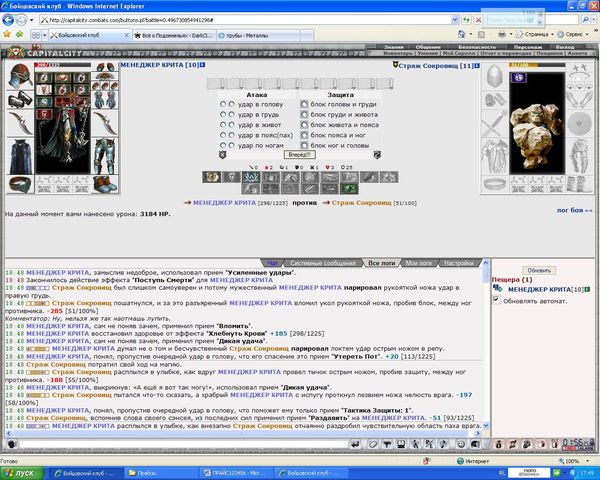The width and height of the screenshot is (600, 480).
Task: Select the first combat skill icon in the top row
Action: (x=212, y=177)
